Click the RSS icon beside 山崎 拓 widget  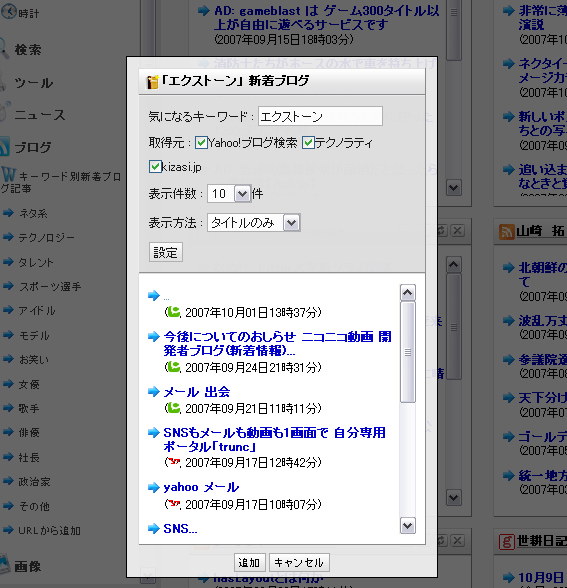[507, 231]
